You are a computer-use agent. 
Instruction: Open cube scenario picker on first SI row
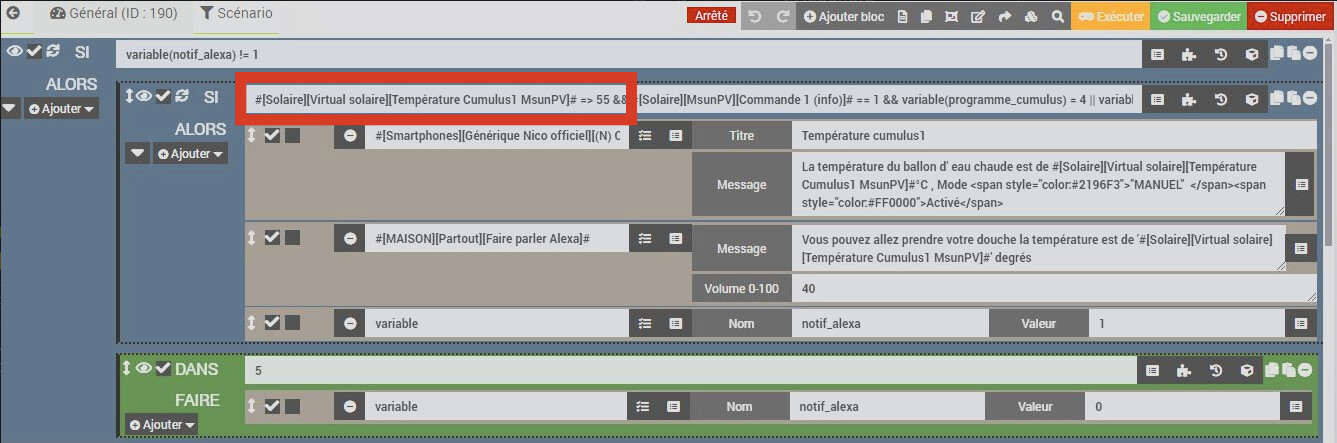(1251, 54)
